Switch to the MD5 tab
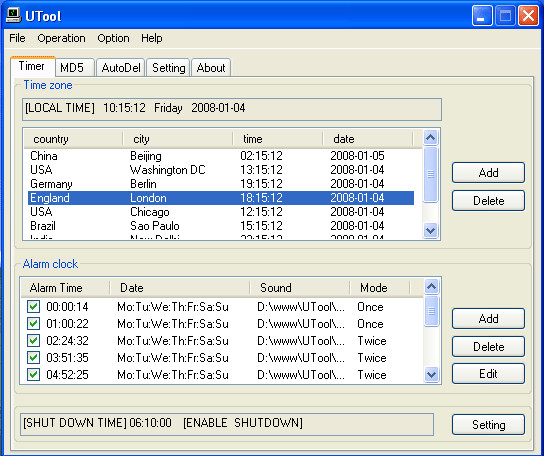Screen dimensions: 544x456 click(x=72, y=67)
